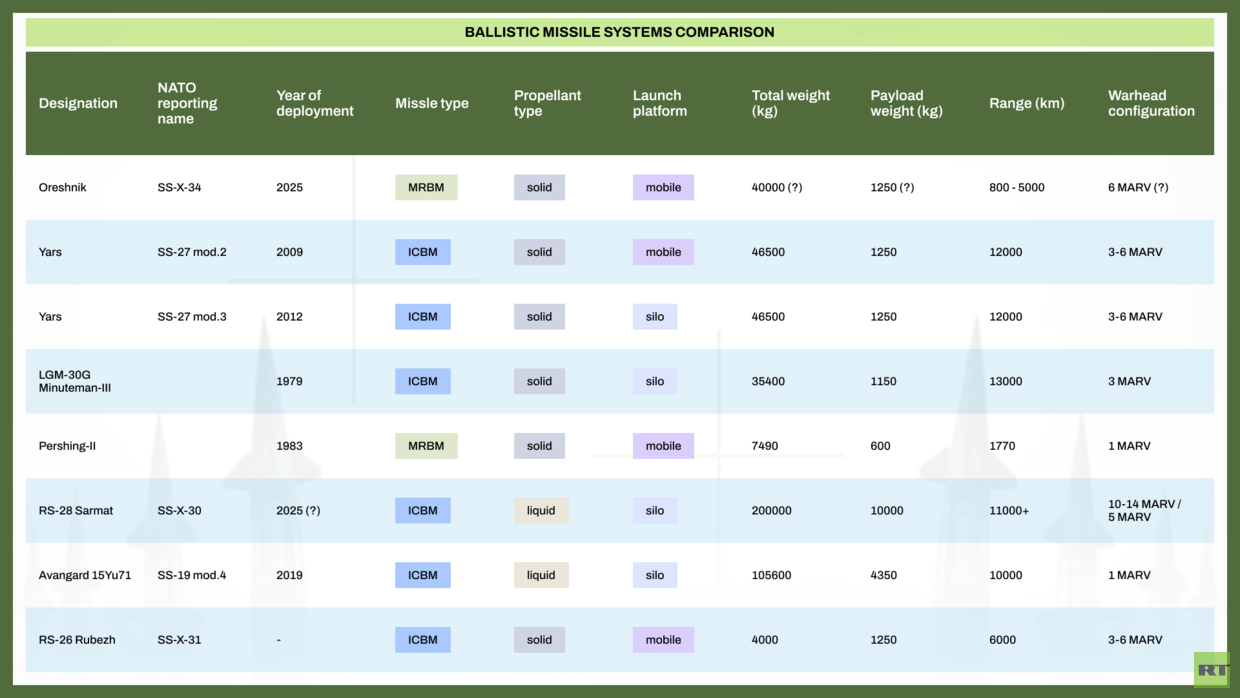
Task: Select the '2012' deployment year cell
Action: (x=289, y=317)
